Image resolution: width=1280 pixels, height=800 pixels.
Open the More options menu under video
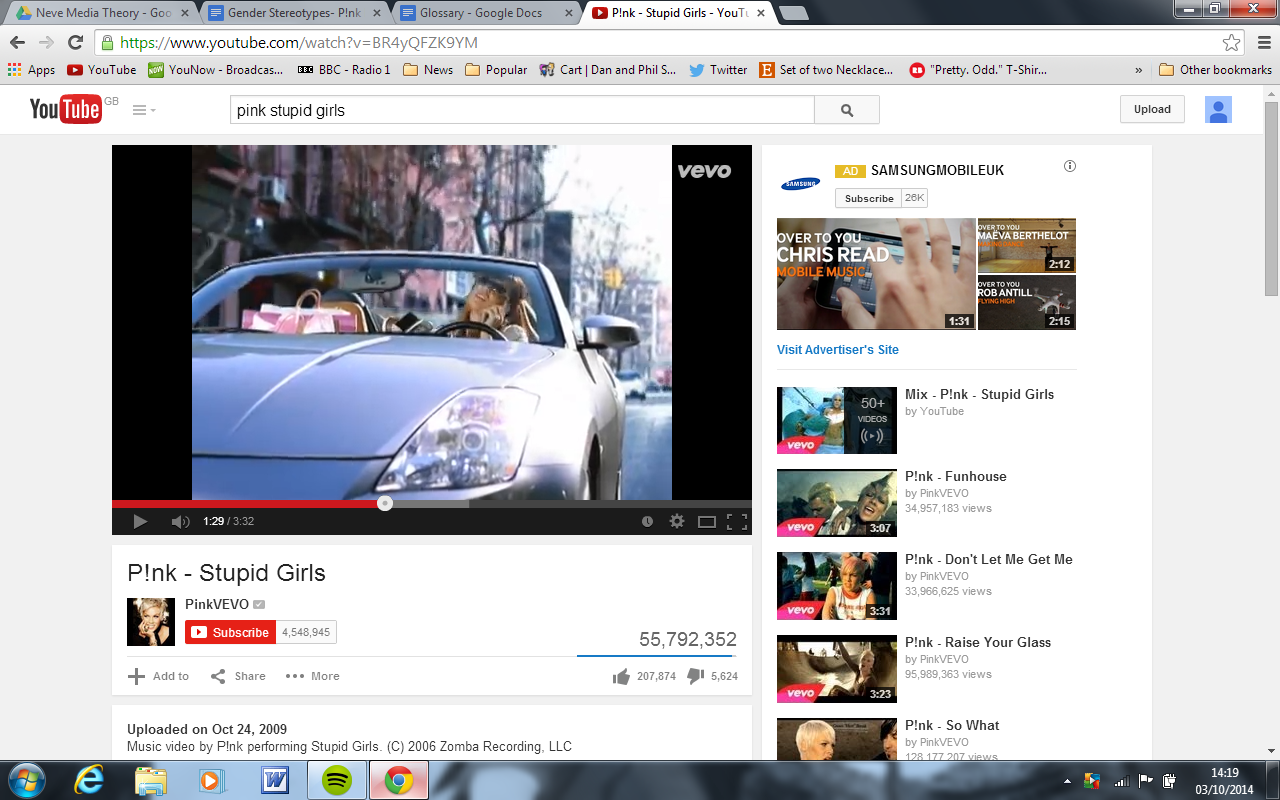[313, 676]
